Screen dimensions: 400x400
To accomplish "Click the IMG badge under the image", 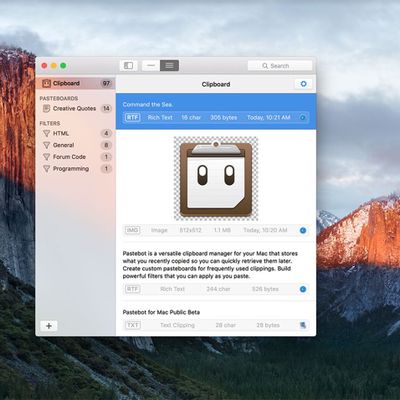I will coord(132,230).
